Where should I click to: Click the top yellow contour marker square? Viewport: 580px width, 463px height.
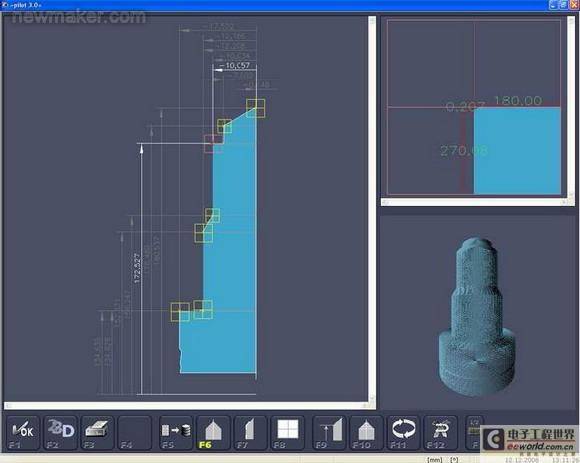[256, 108]
